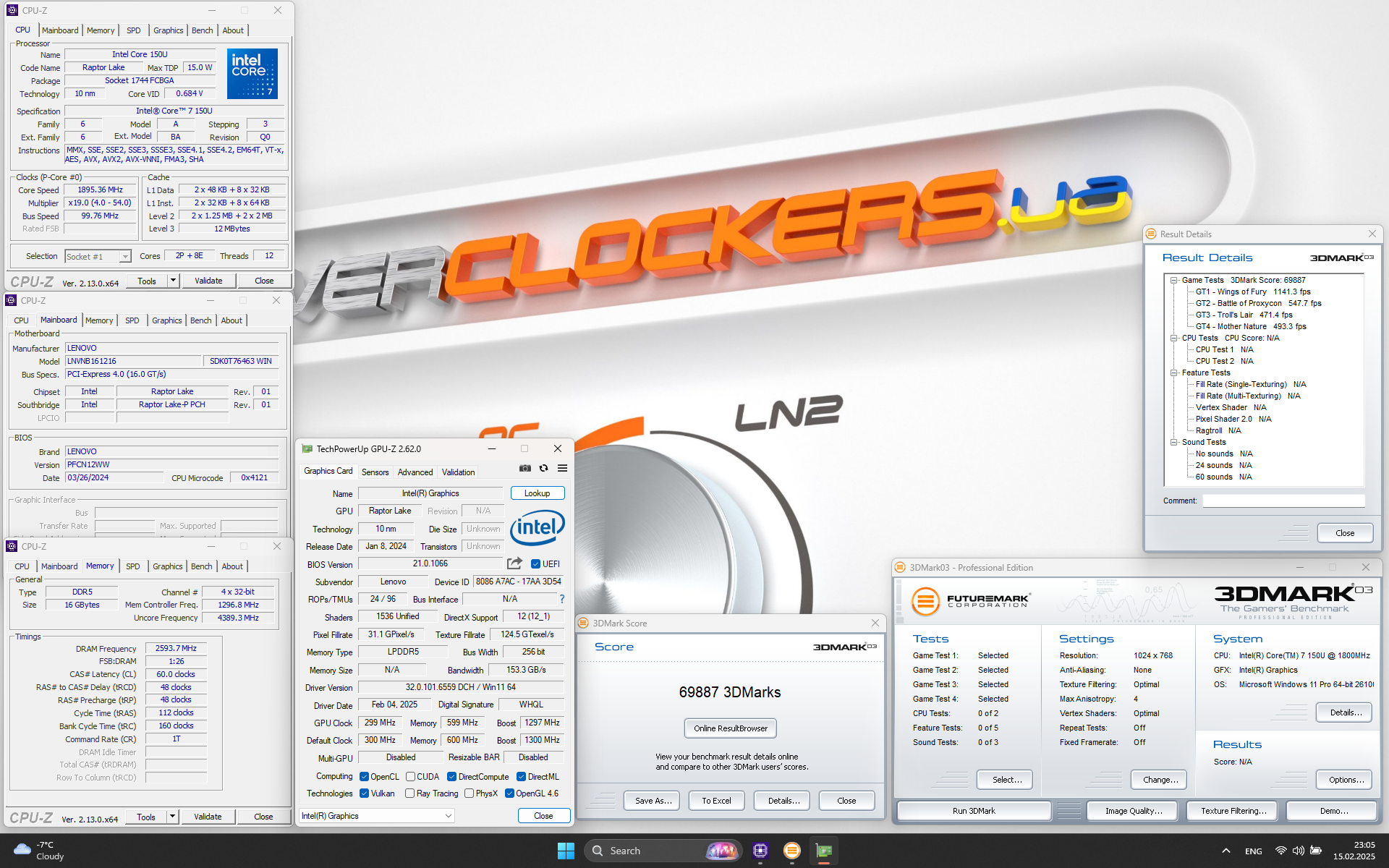Open Tools dropdown arrow in CPU-Z CPU window
The image size is (1389, 868).
173,281
